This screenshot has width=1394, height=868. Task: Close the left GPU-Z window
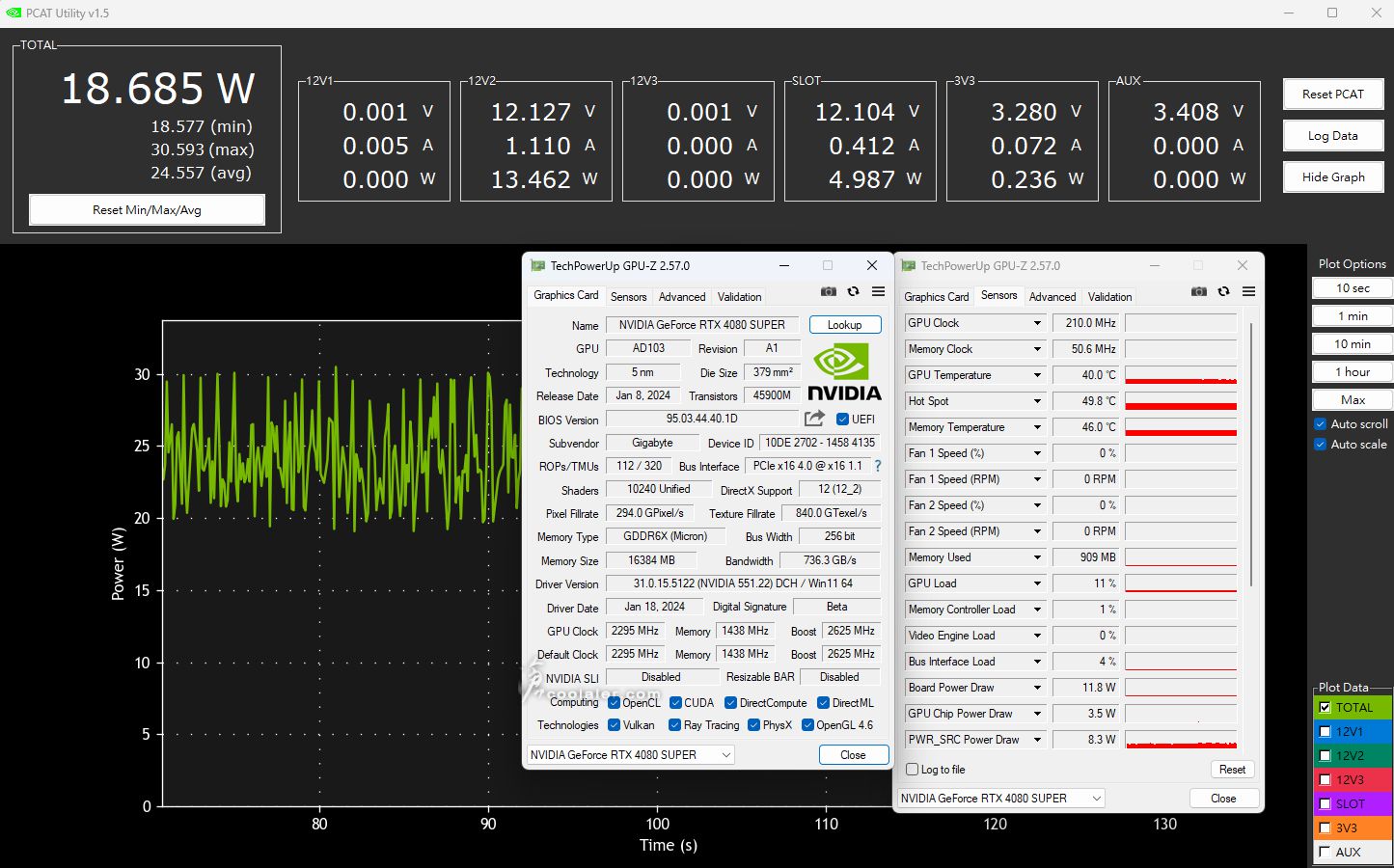coord(872,265)
